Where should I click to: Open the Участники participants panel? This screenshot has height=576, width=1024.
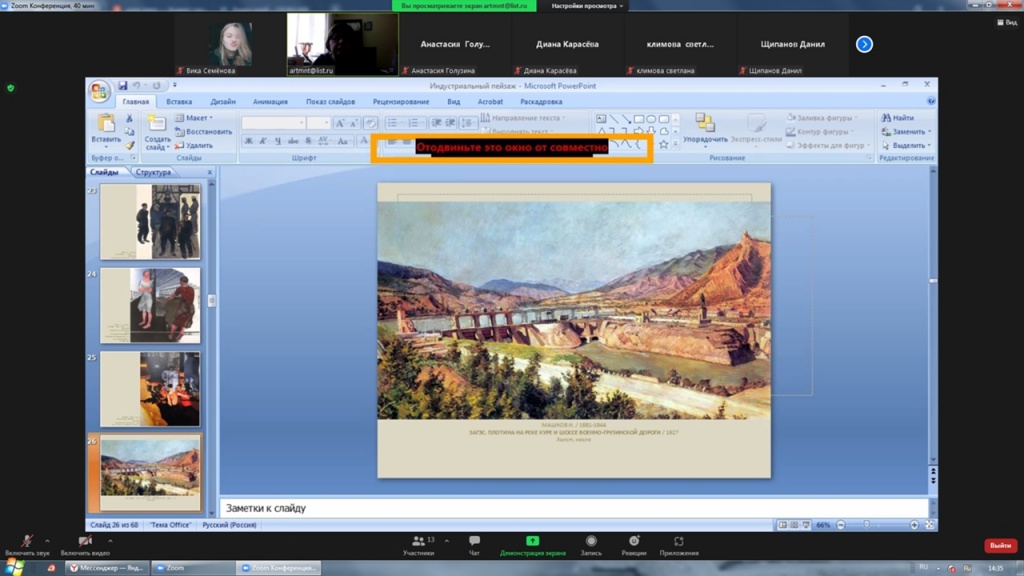click(x=418, y=541)
